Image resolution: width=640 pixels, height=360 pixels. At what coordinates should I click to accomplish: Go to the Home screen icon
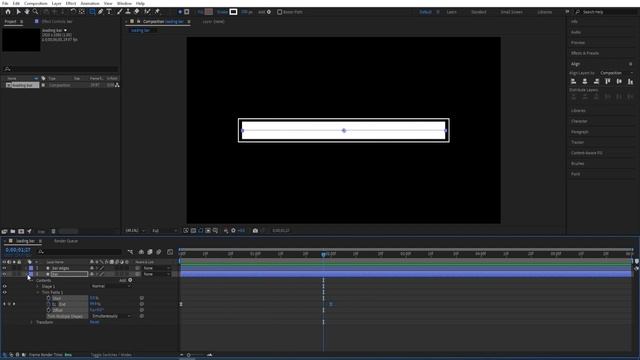[x=8, y=12]
